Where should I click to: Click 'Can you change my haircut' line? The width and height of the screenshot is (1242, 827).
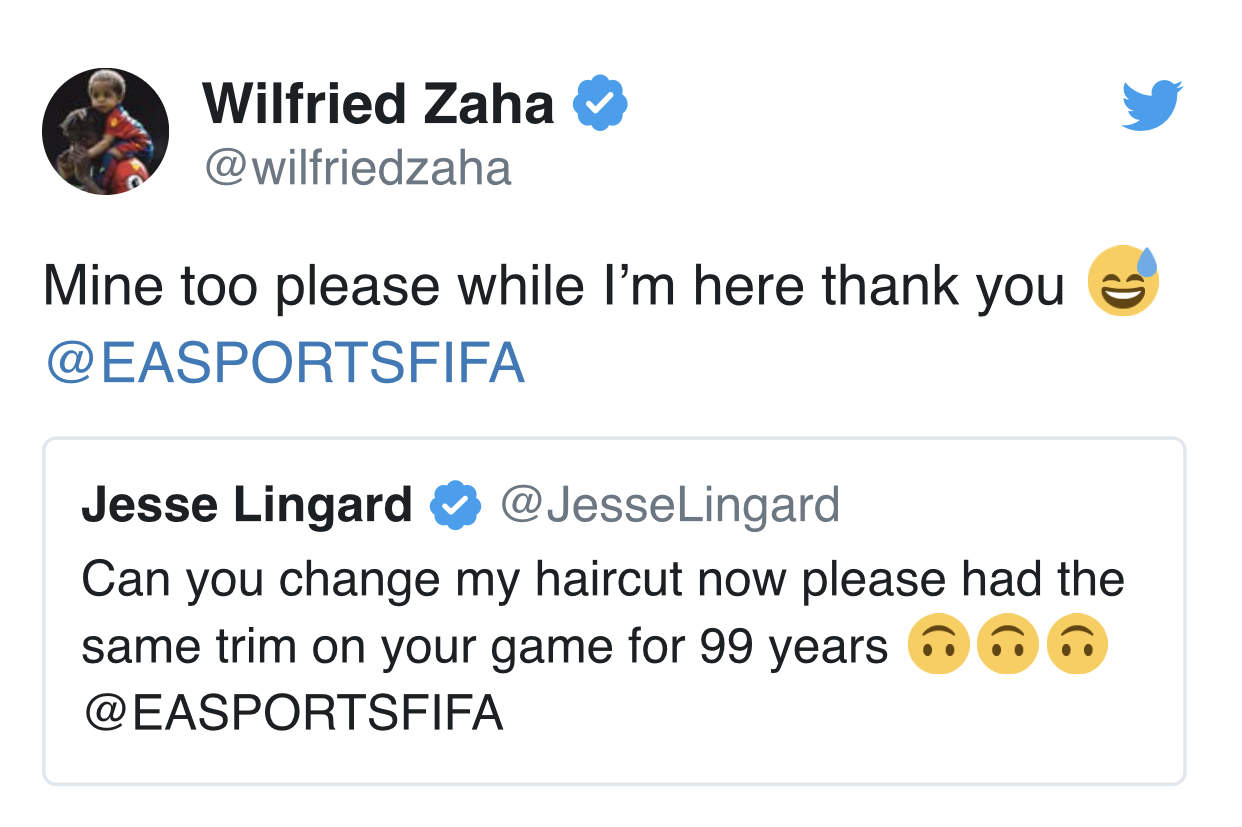click(603, 581)
